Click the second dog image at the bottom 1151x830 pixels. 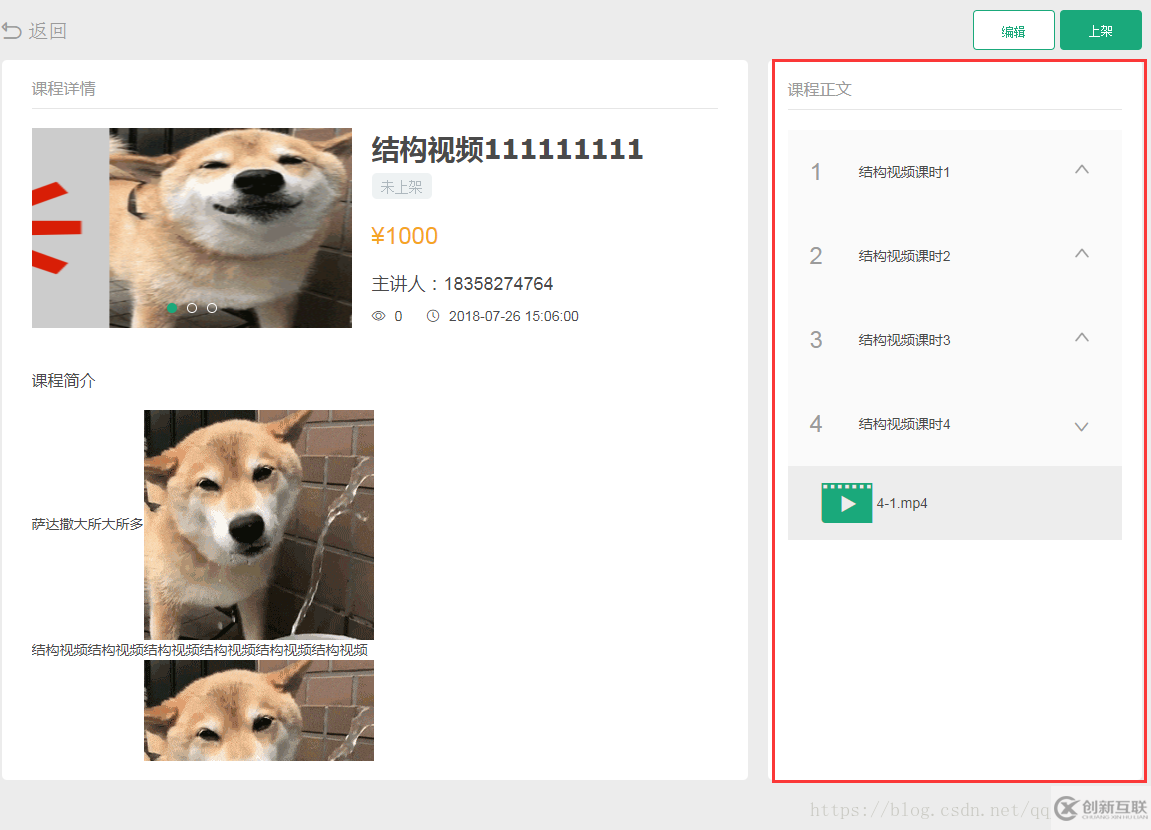pos(259,710)
